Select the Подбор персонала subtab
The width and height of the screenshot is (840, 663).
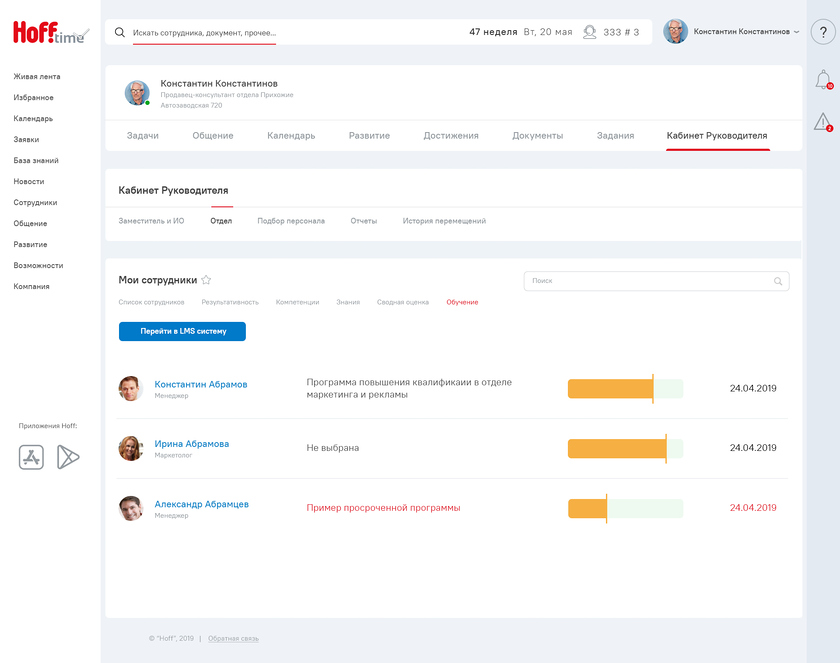click(x=290, y=221)
